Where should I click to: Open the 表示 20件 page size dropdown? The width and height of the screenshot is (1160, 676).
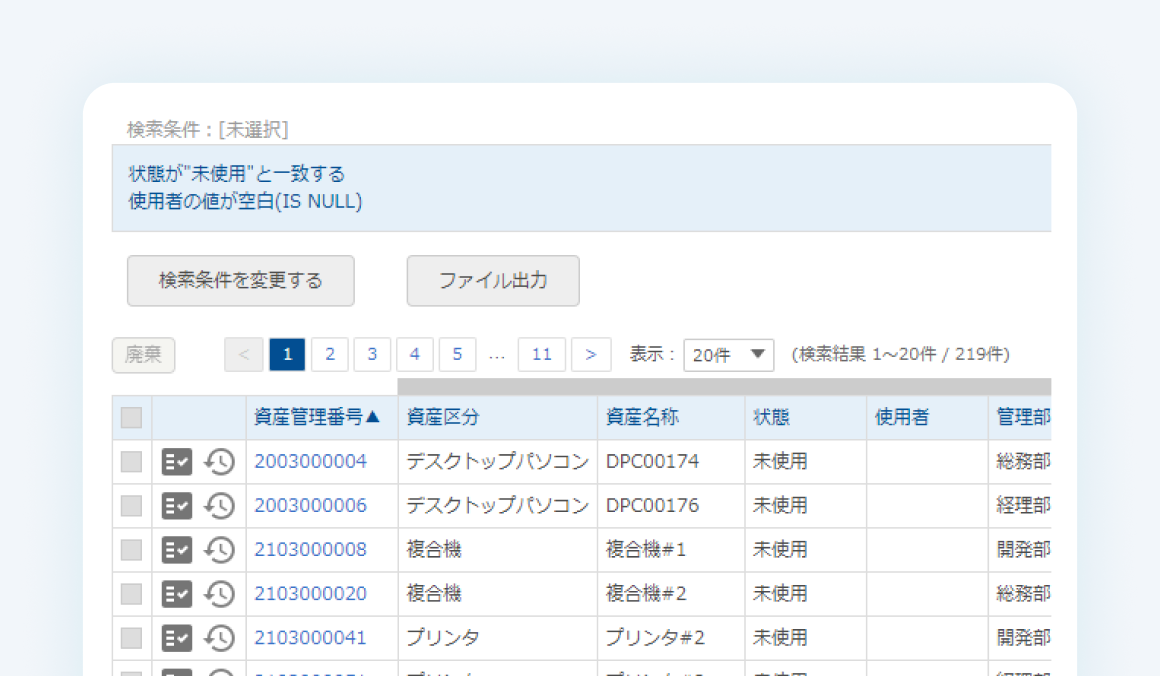tap(729, 355)
